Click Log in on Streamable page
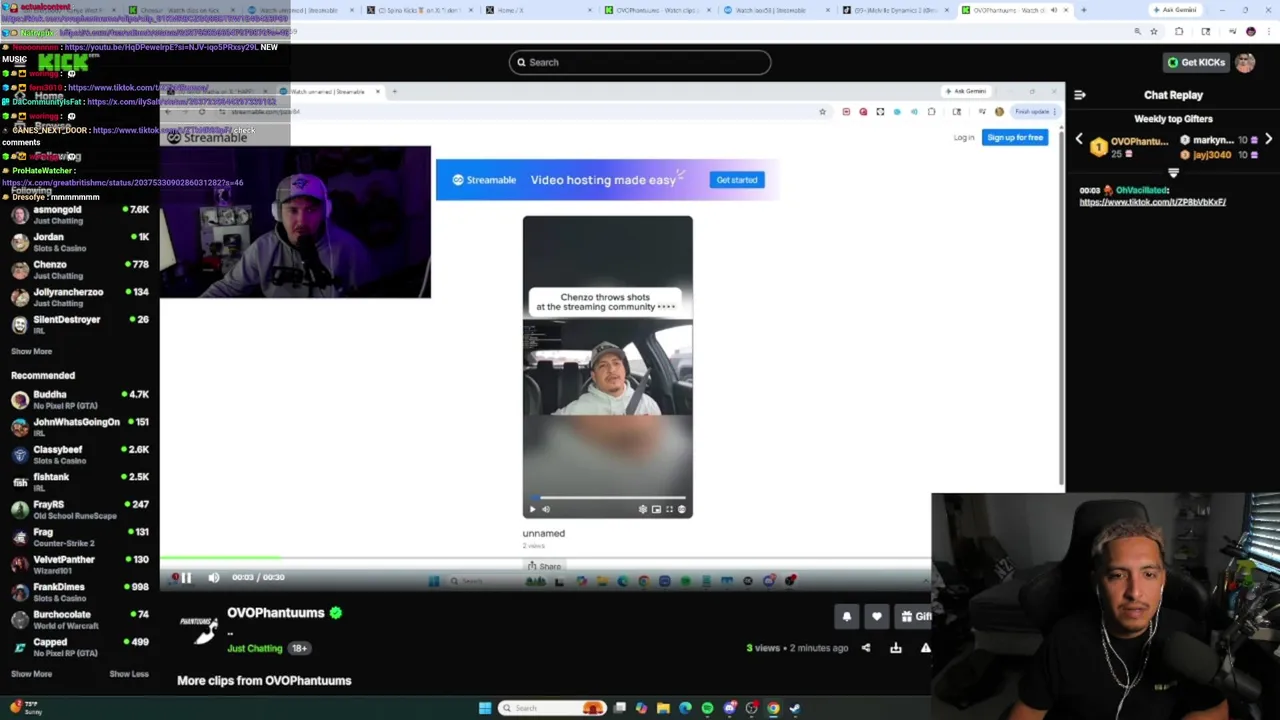The width and height of the screenshot is (1280, 720). click(x=964, y=137)
